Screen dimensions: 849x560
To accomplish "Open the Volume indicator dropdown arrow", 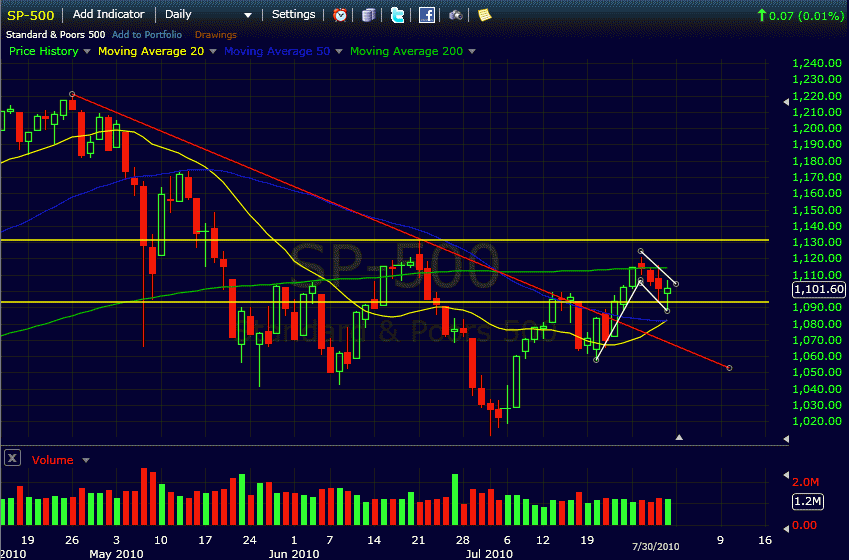I will 86,461.
